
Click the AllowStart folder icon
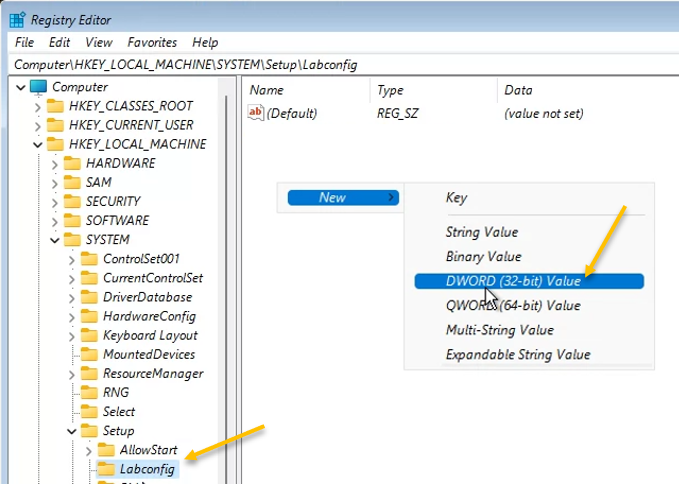[x=106, y=450]
